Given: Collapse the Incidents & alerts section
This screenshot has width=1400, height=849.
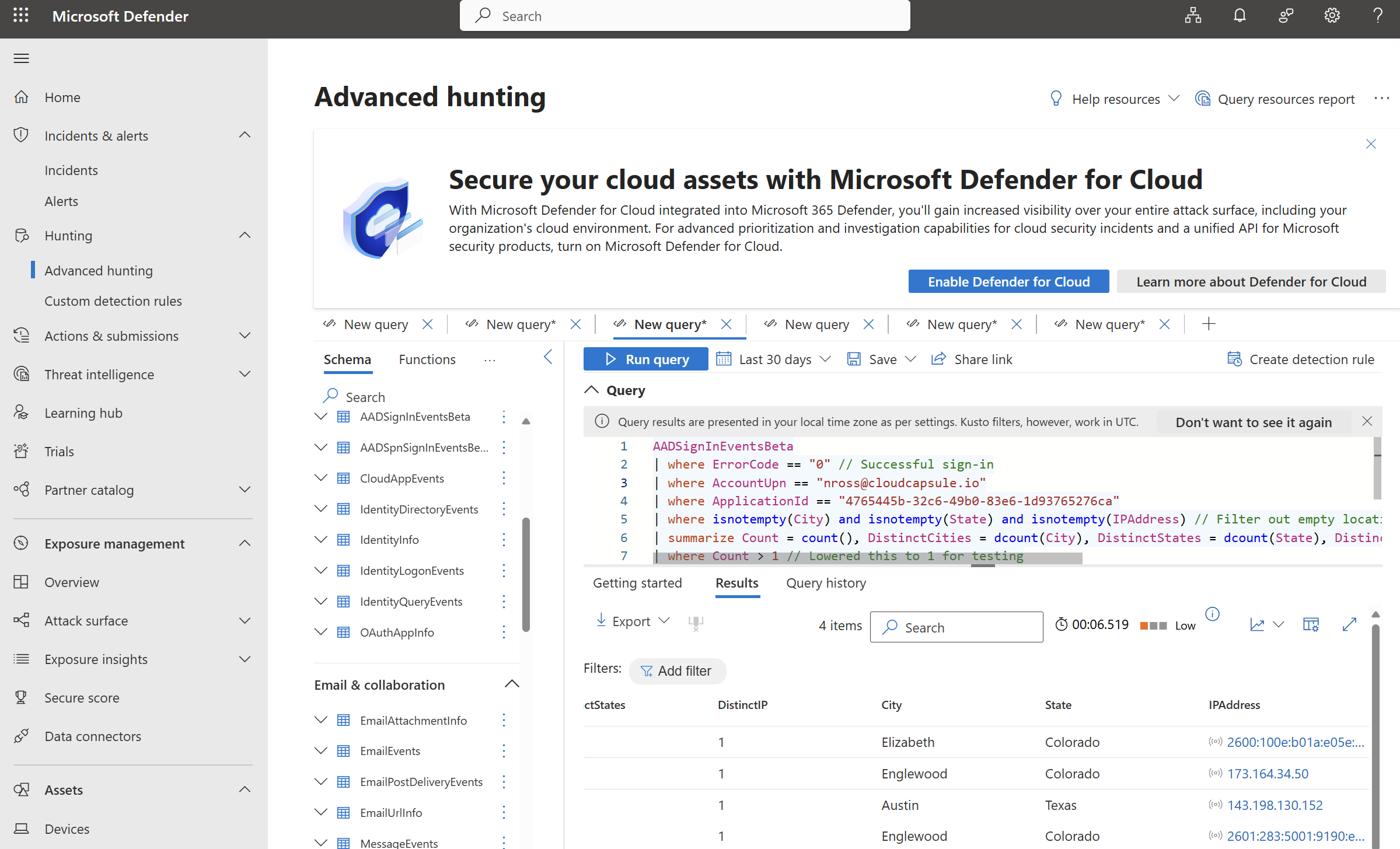Looking at the screenshot, I should point(245,135).
